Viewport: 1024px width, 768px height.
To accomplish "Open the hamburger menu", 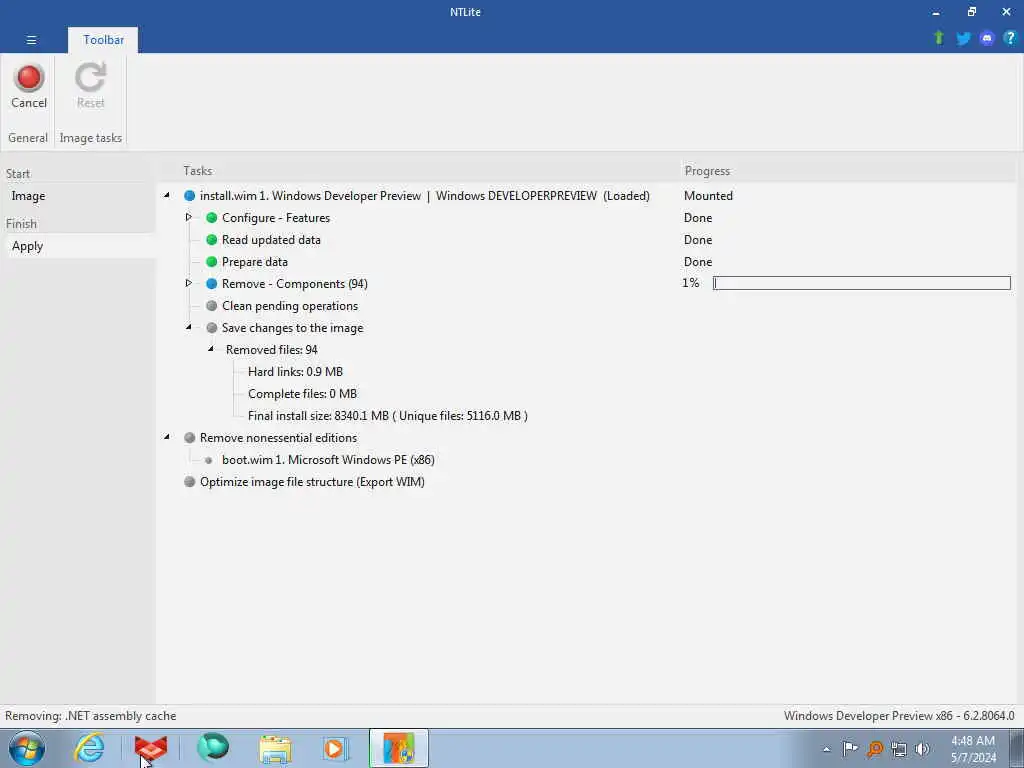I will [x=31, y=40].
